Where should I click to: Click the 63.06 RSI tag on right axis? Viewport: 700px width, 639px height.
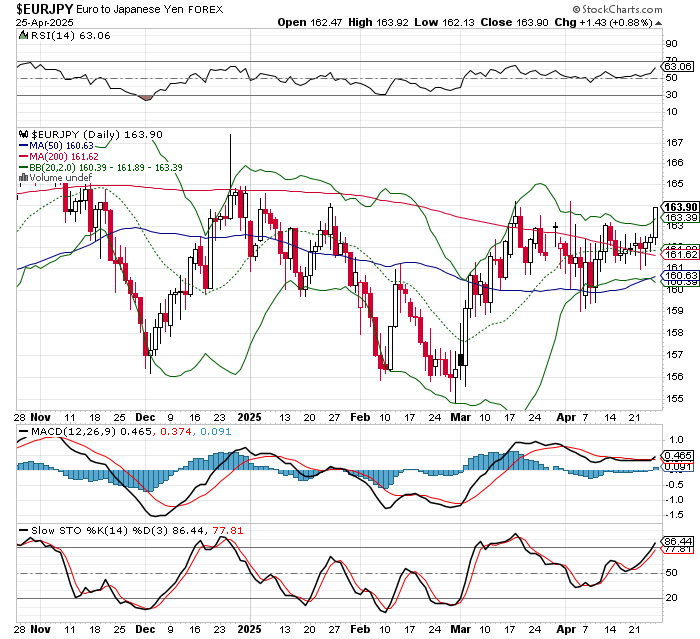click(x=678, y=67)
